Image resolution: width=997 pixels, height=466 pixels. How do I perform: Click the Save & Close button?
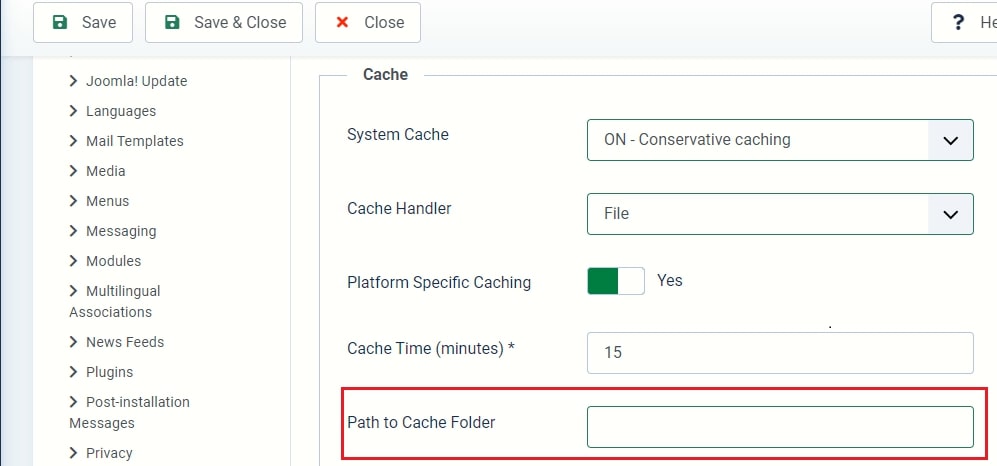click(224, 23)
